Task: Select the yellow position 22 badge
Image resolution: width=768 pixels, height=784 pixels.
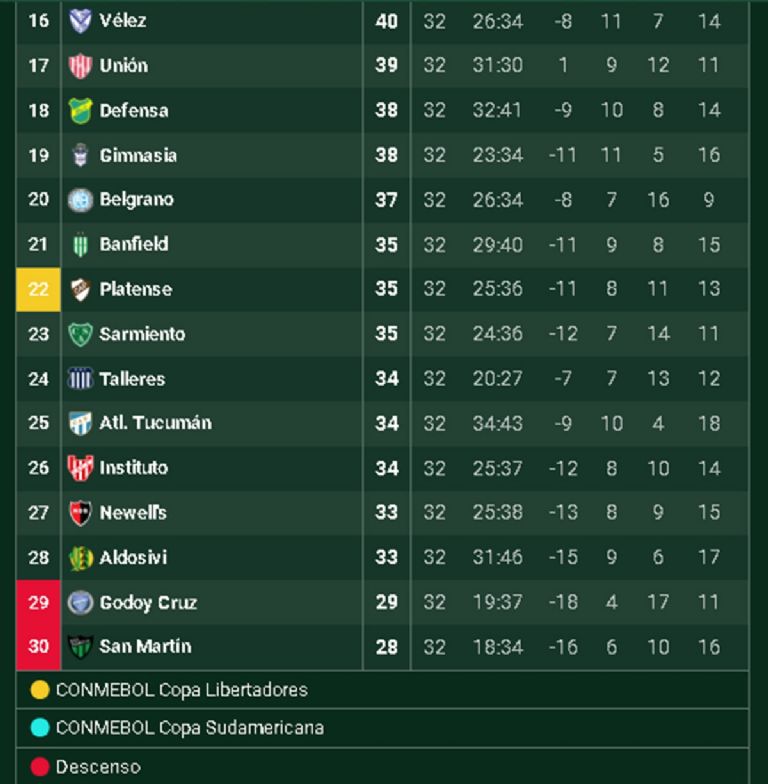Action: pos(38,289)
